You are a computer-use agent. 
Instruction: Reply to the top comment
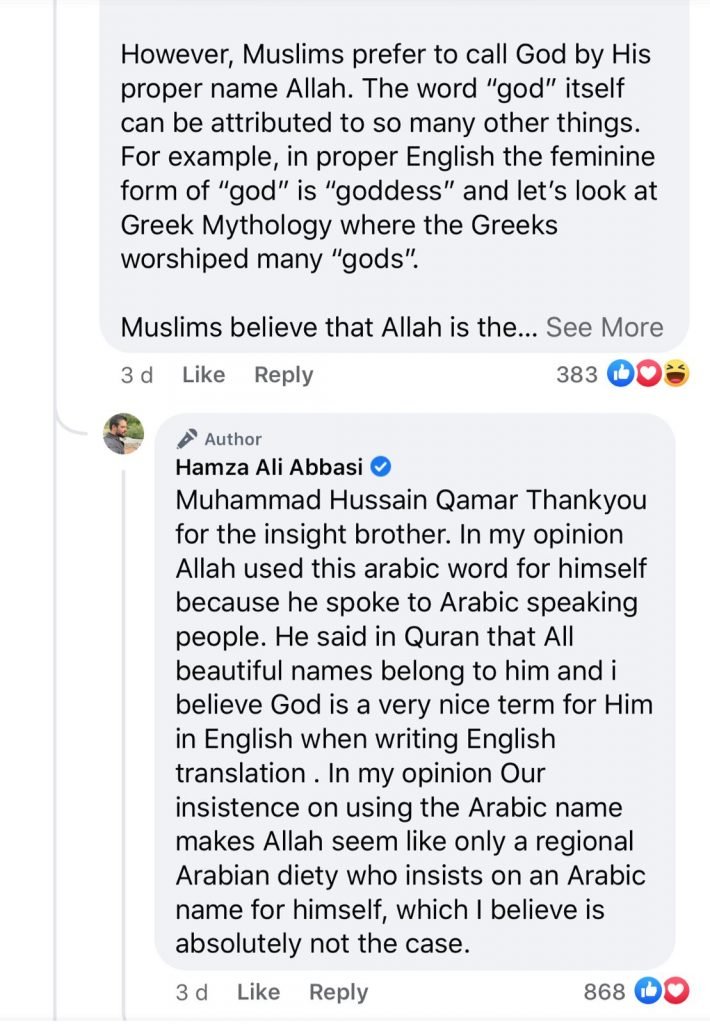(x=284, y=375)
